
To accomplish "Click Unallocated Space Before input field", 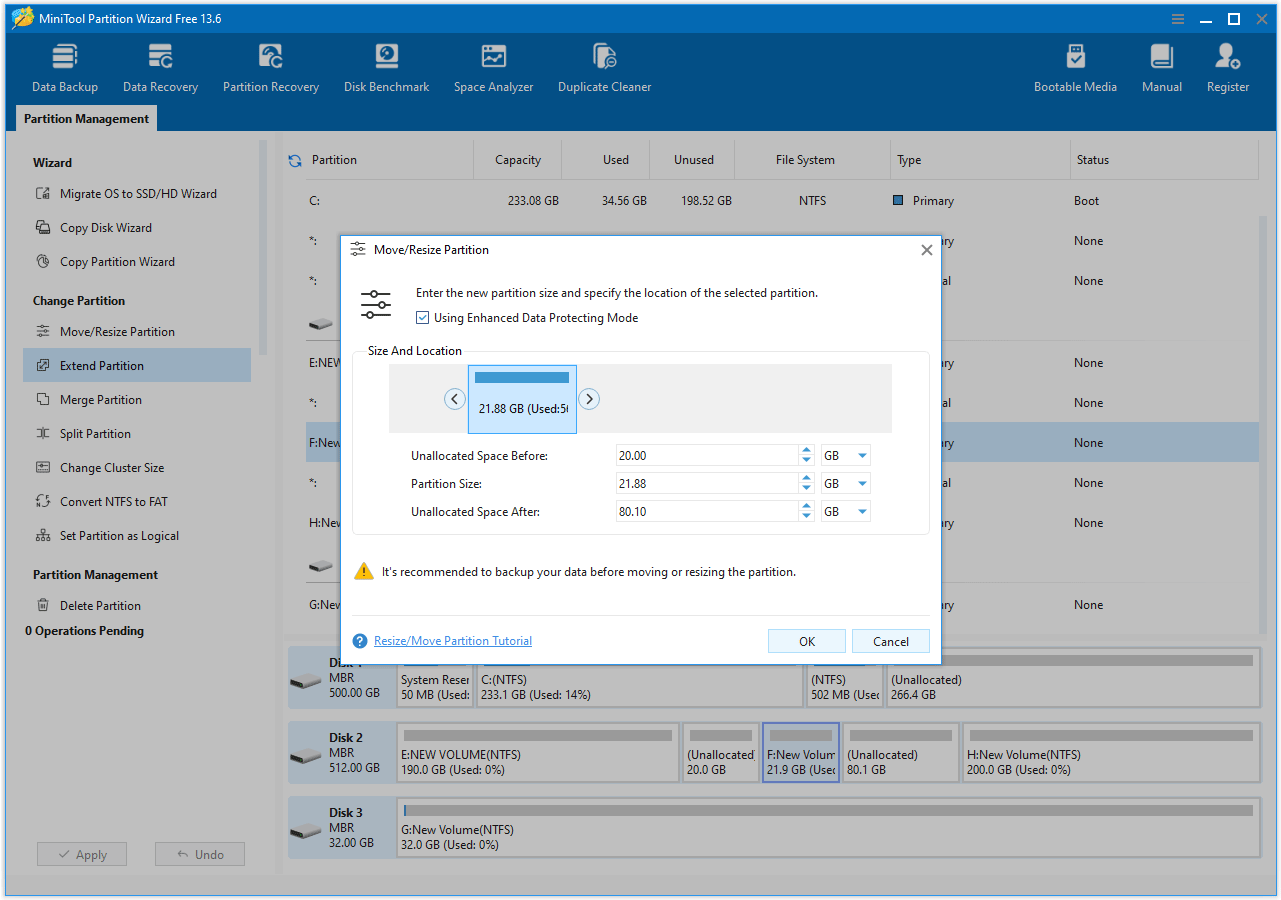I will point(707,456).
